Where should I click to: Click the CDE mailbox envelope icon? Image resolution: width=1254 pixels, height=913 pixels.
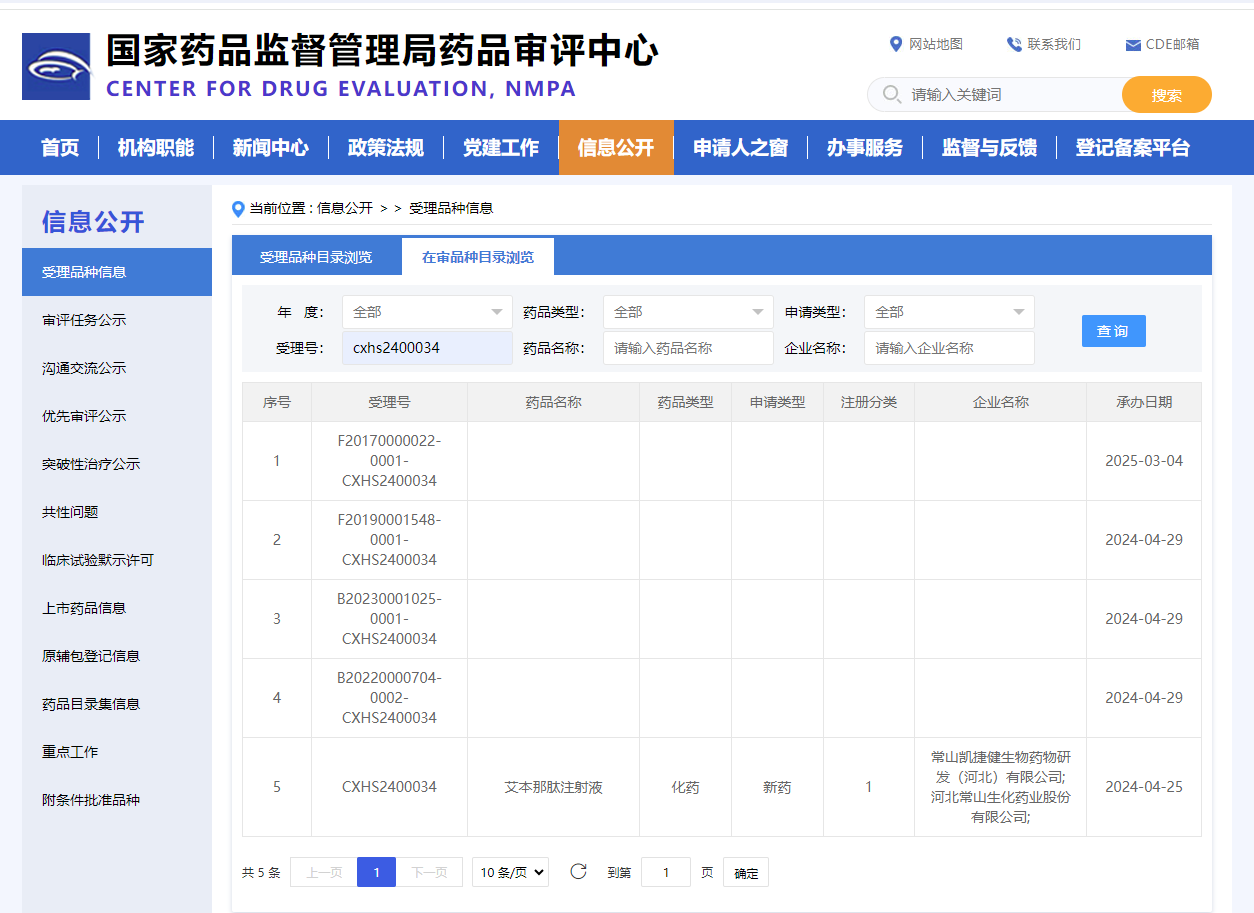(1133, 45)
